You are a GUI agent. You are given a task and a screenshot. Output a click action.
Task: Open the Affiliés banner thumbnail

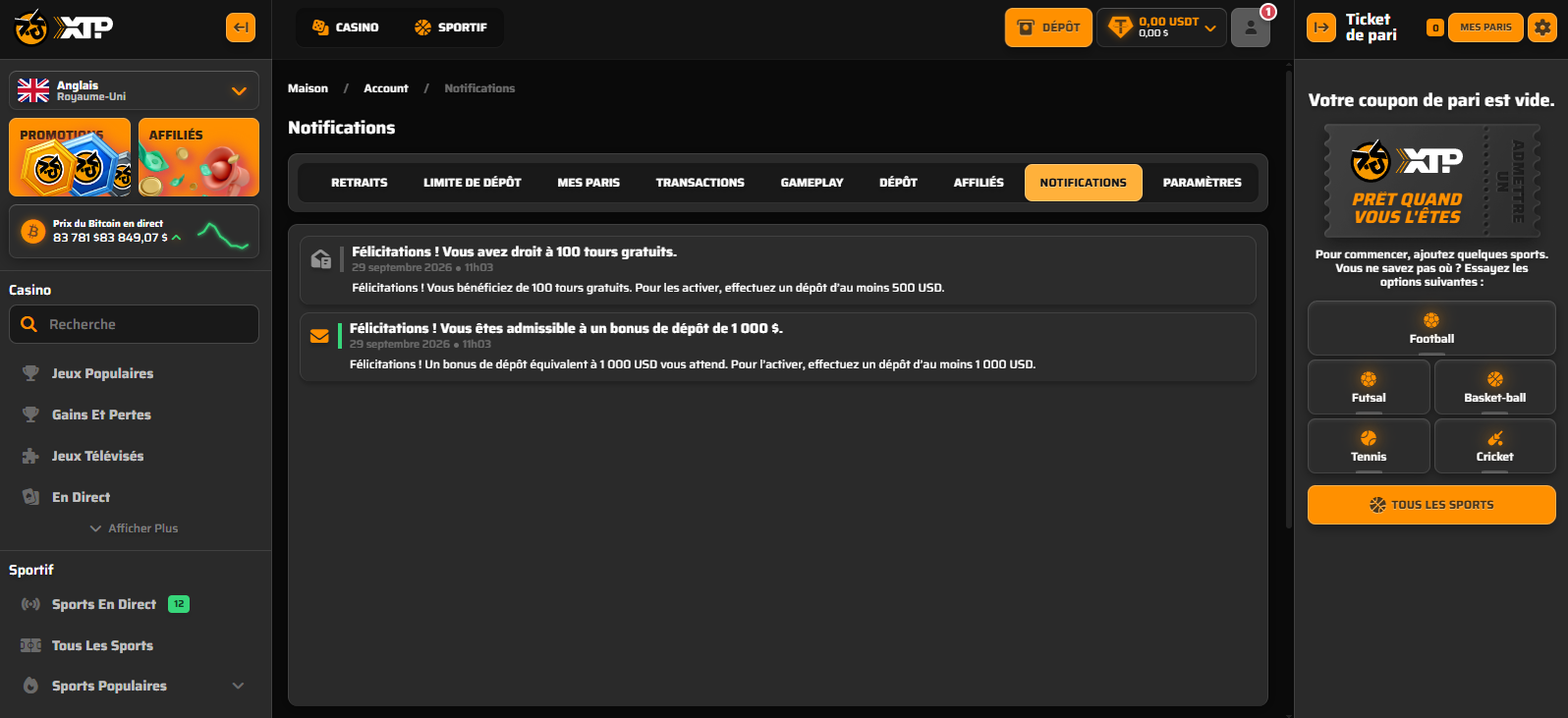pyautogui.click(x=198, y=157)
